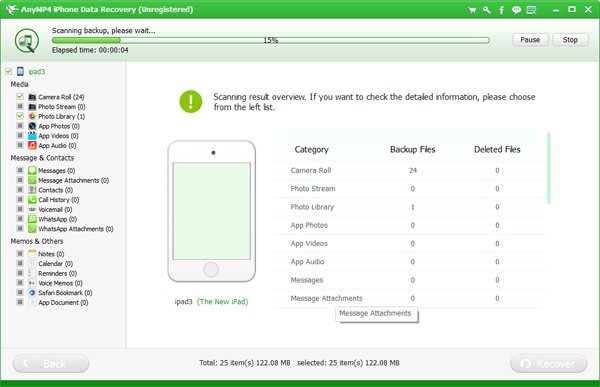Click the scanning progress bar

(x=271, y=40)
